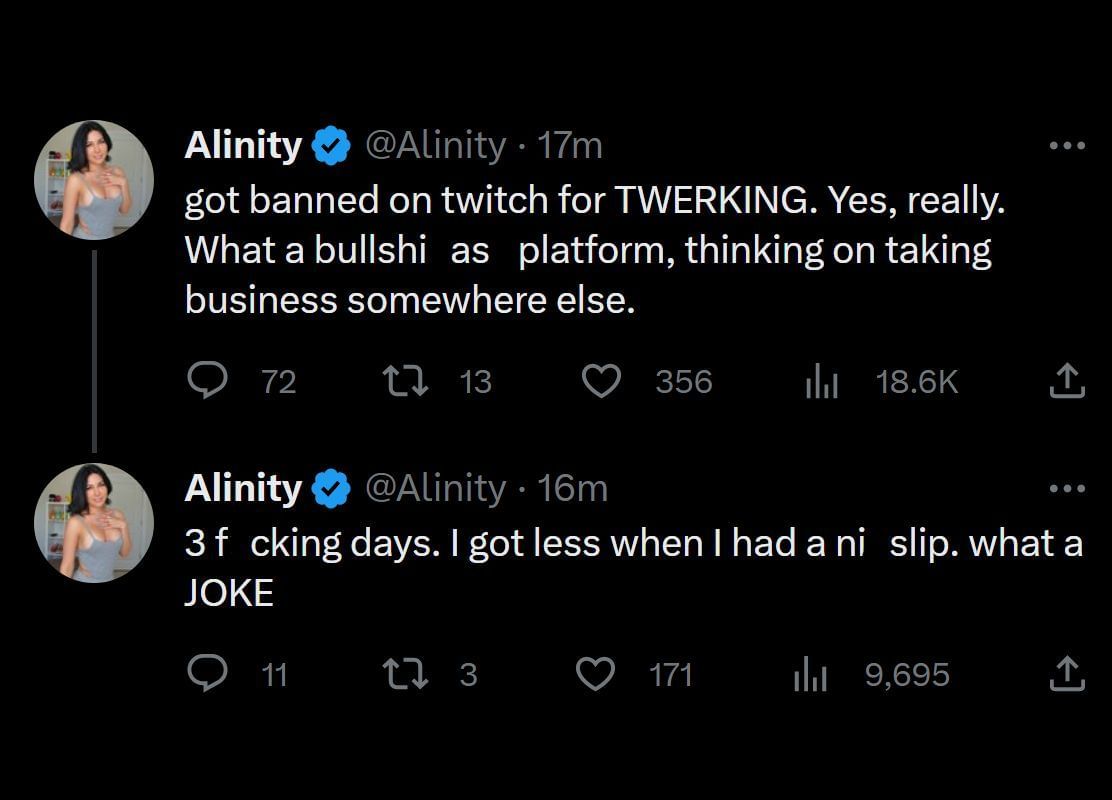
Task: Toggle like on the second tweet
Action: coord(595,674)
